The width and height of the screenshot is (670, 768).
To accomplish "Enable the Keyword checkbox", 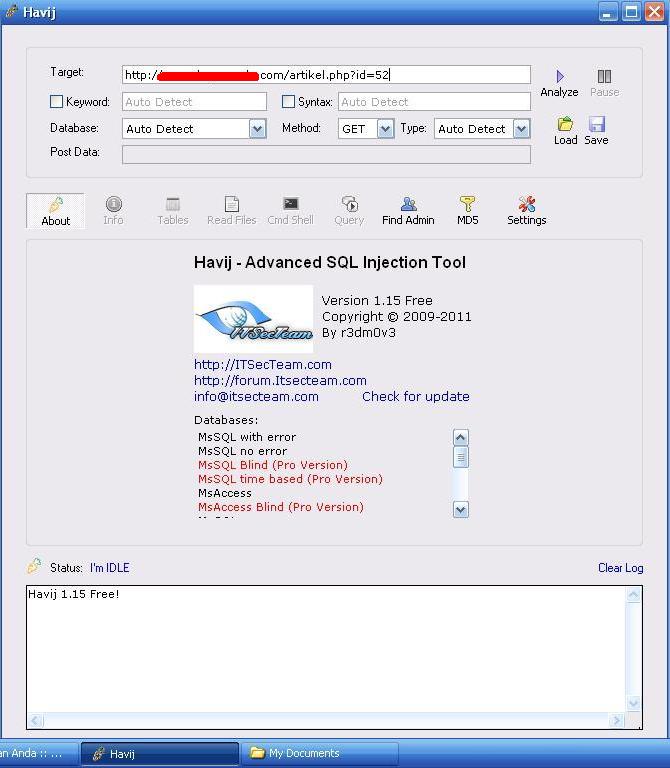I will [x=56, y=101].
